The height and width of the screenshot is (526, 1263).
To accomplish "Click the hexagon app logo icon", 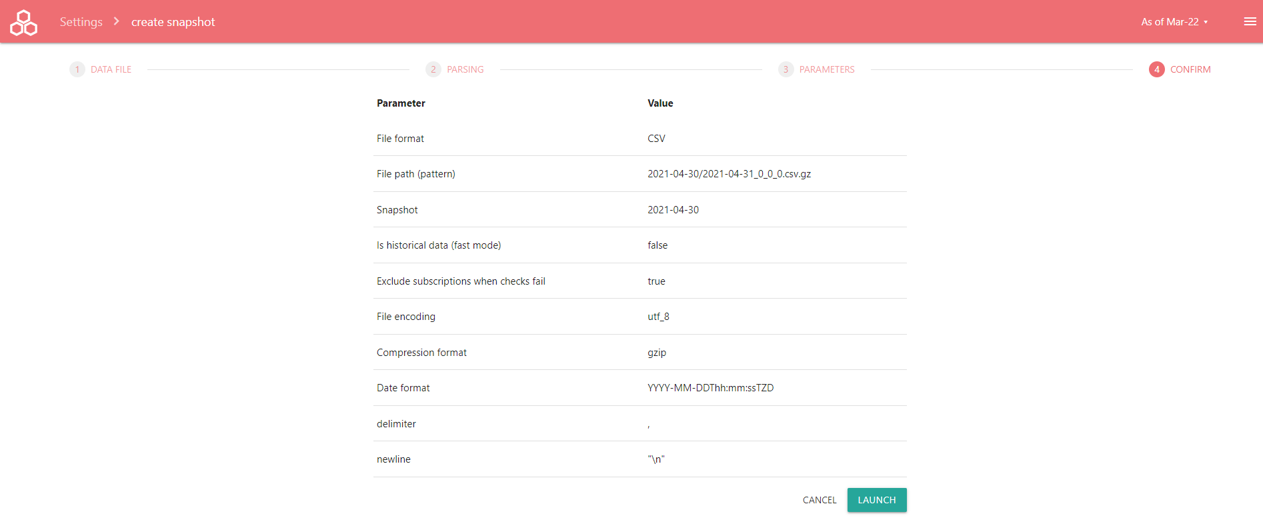I will (24, 22).
